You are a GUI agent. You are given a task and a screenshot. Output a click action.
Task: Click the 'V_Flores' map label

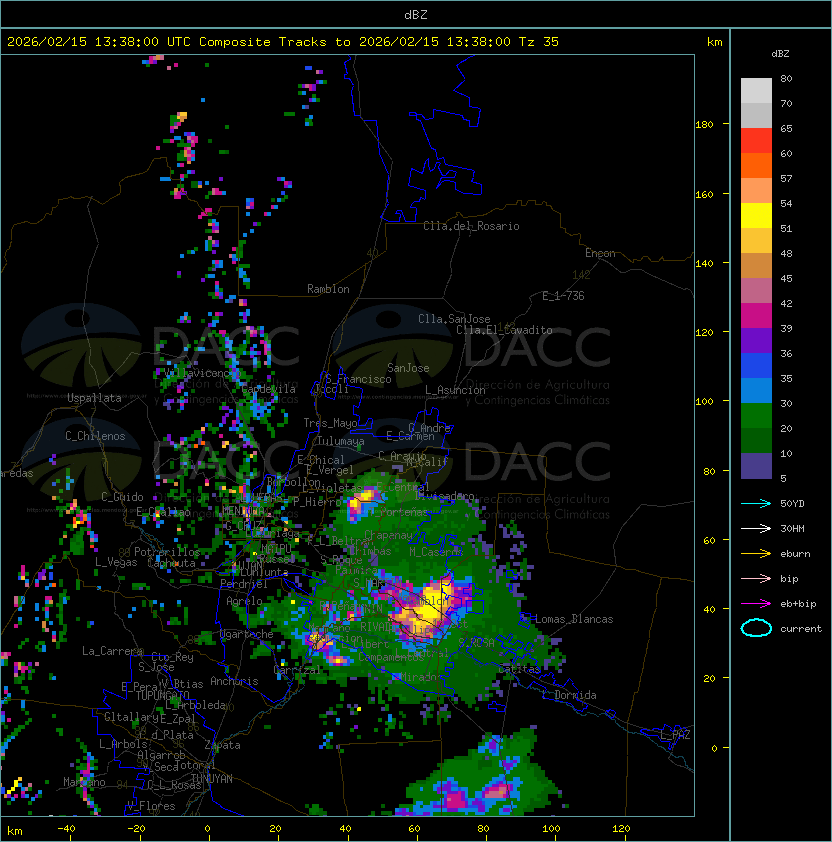click(x=151, y=806)
